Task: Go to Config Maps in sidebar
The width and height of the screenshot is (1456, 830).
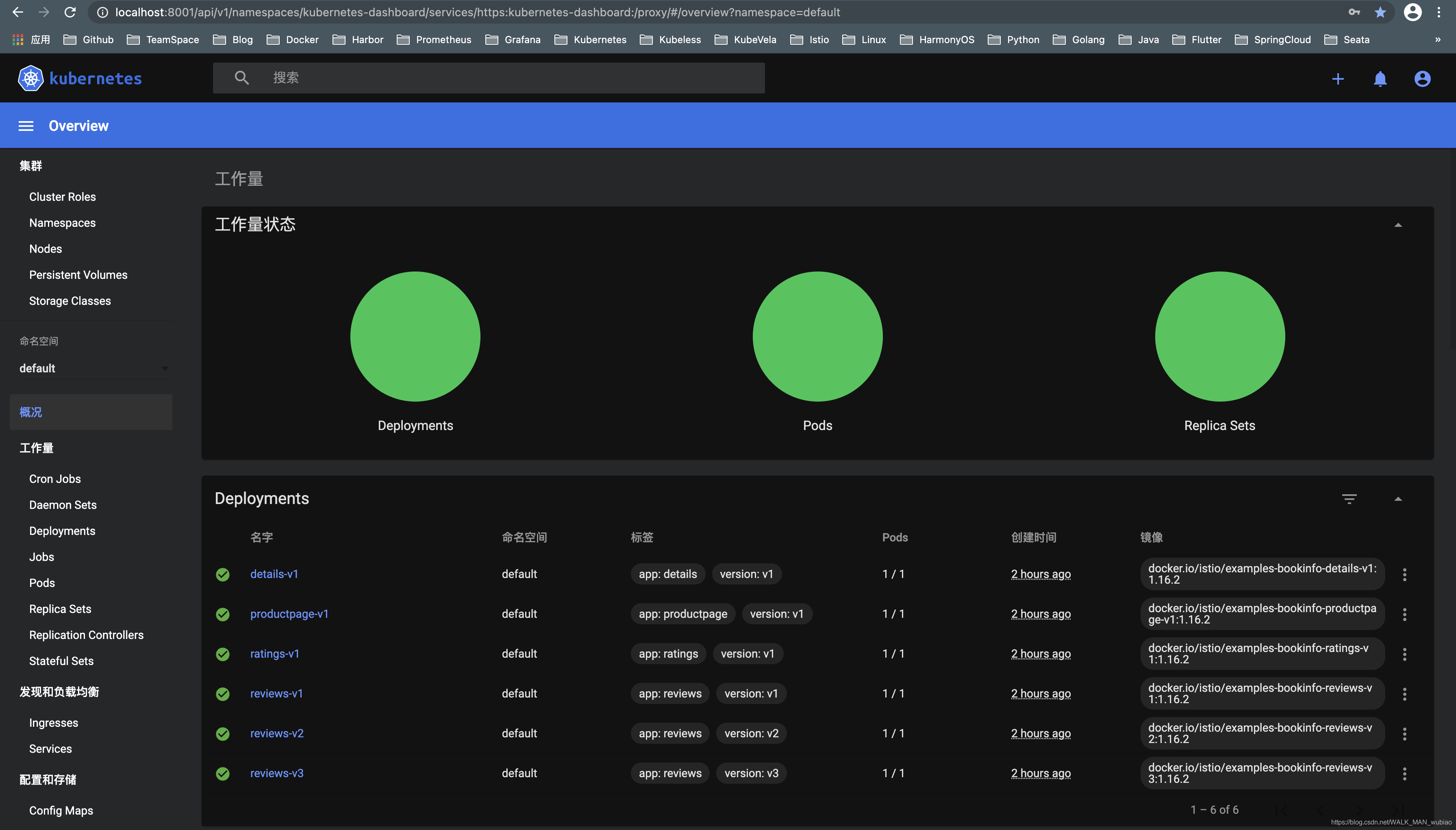Action: (61, 810)
